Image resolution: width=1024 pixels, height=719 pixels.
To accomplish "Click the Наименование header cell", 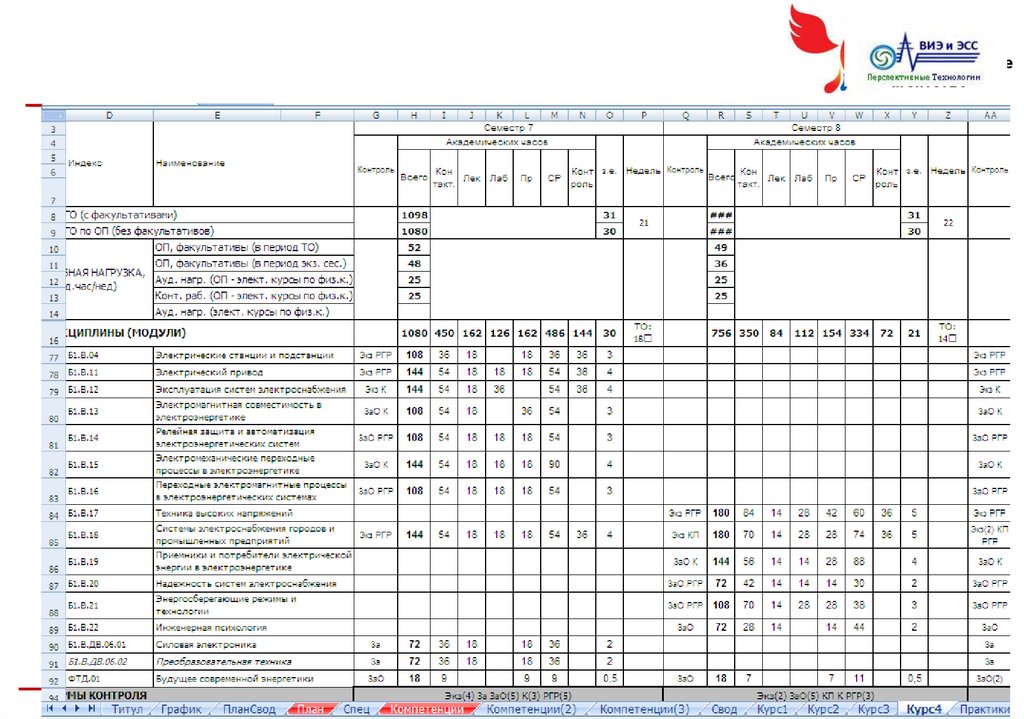I will coord(253,163).
